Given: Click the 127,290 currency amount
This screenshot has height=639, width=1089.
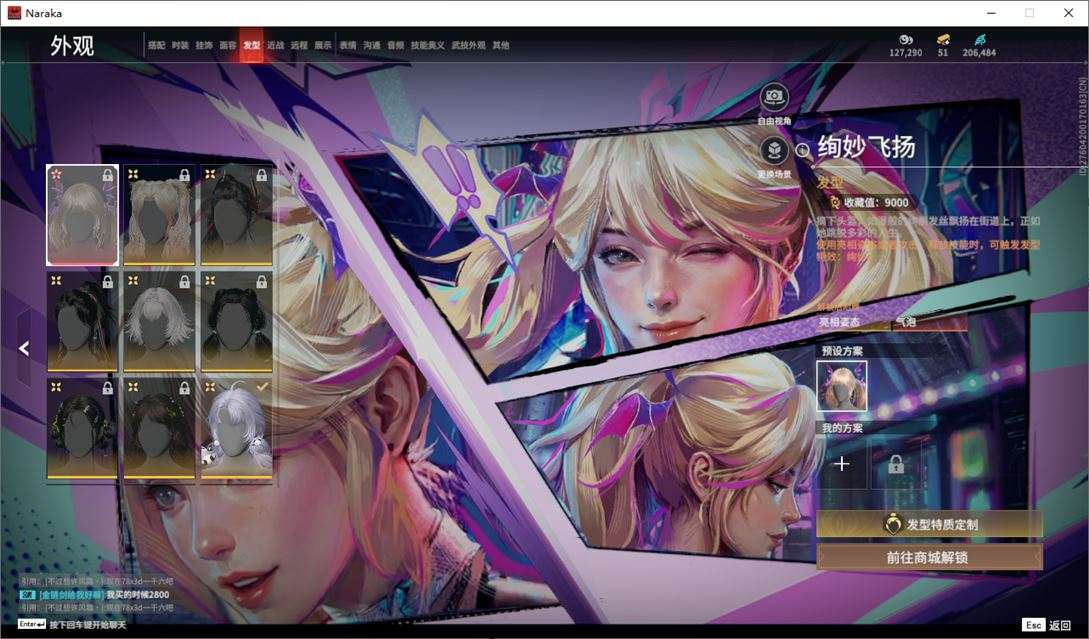Looking at the screenshot, I should (906, 53).
